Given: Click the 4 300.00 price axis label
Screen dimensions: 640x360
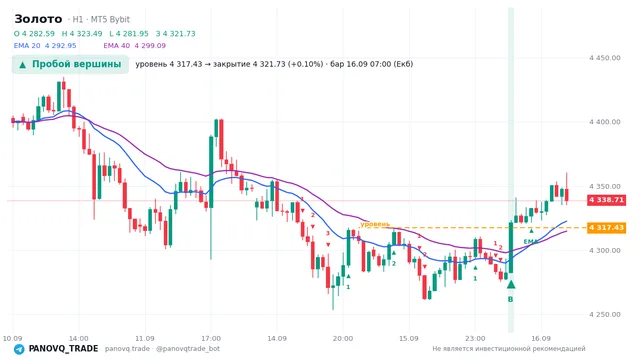Looking at the screenshot, I should pos(604,251).
